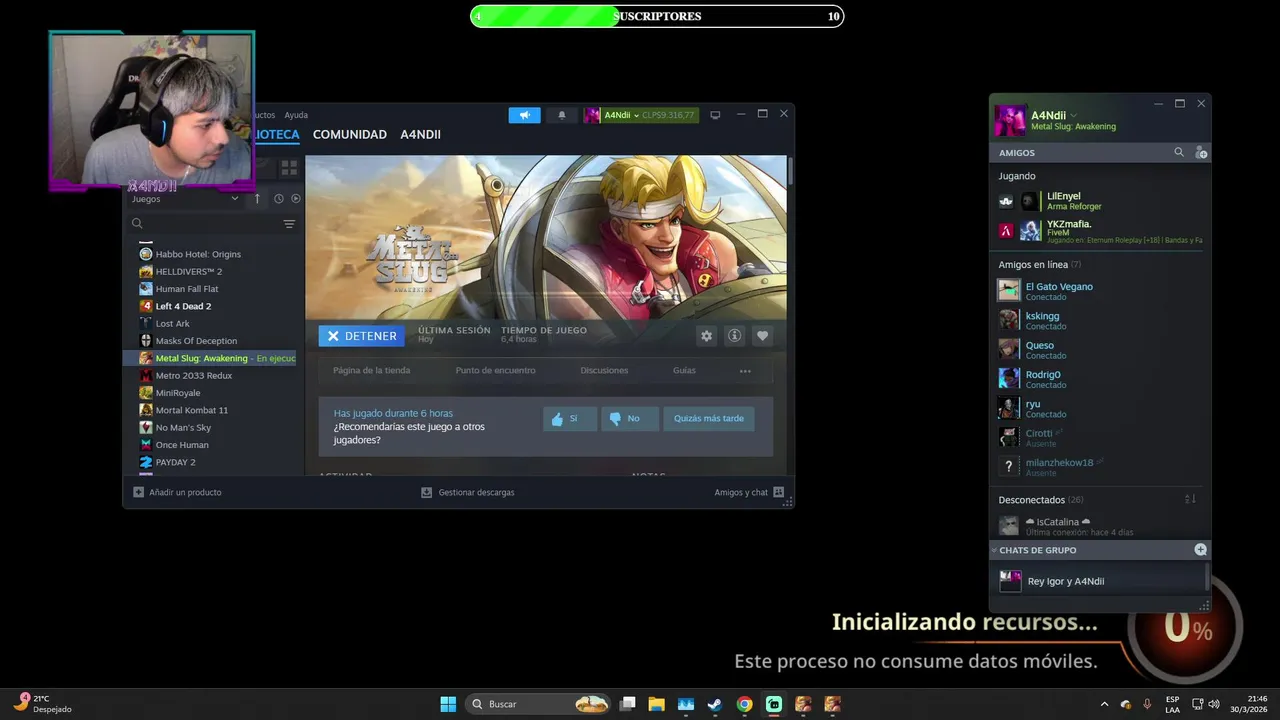1280x720 pixels.
Task: Click the Metal Slug hero banner image
Action: (x=546, y=237)
